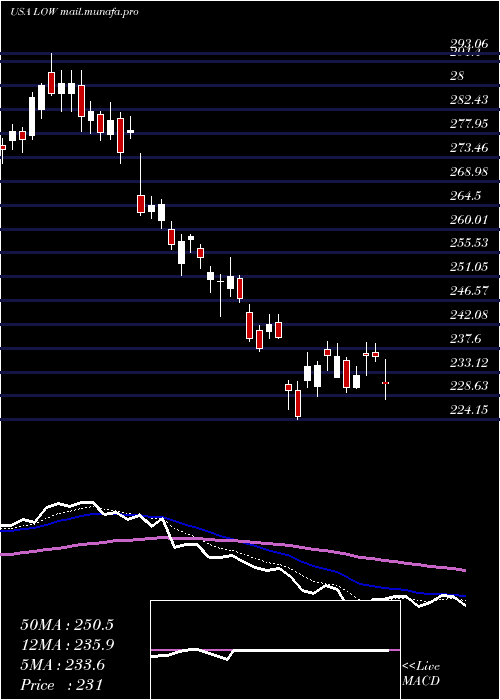500x700 pixels.
Task: Click the 5MA : 233.6 readout
Action: point(62,665)
